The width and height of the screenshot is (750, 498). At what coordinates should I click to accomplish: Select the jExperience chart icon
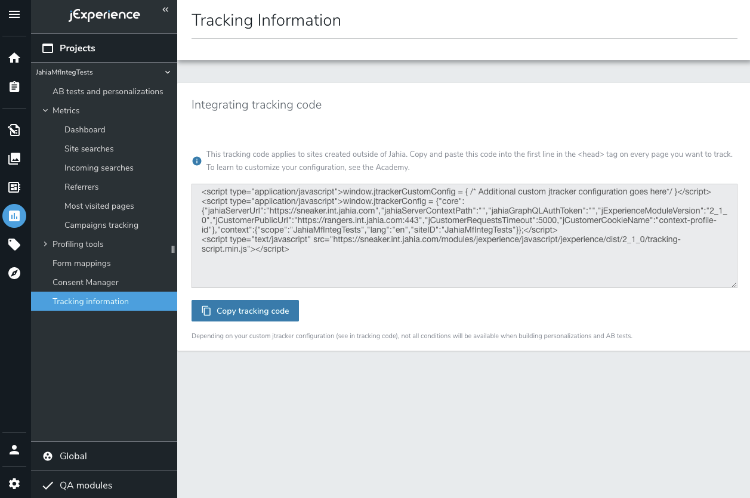14,216
